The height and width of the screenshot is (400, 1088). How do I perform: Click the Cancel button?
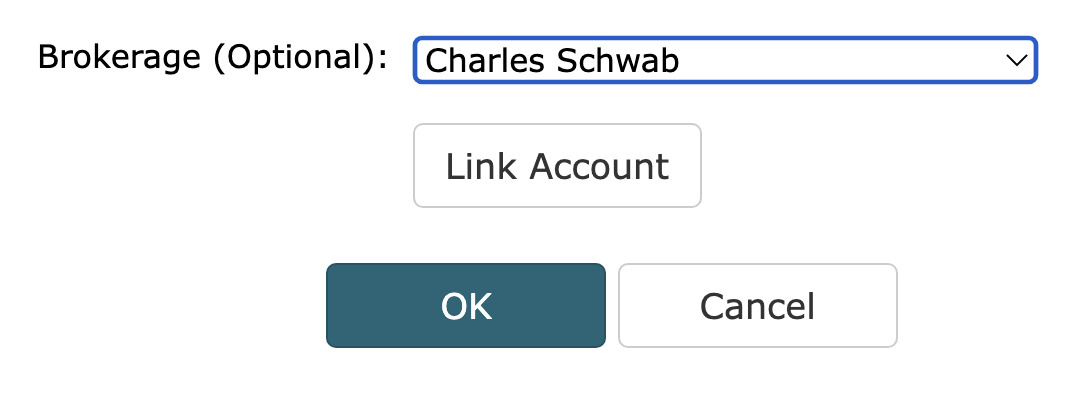[757, 306]
